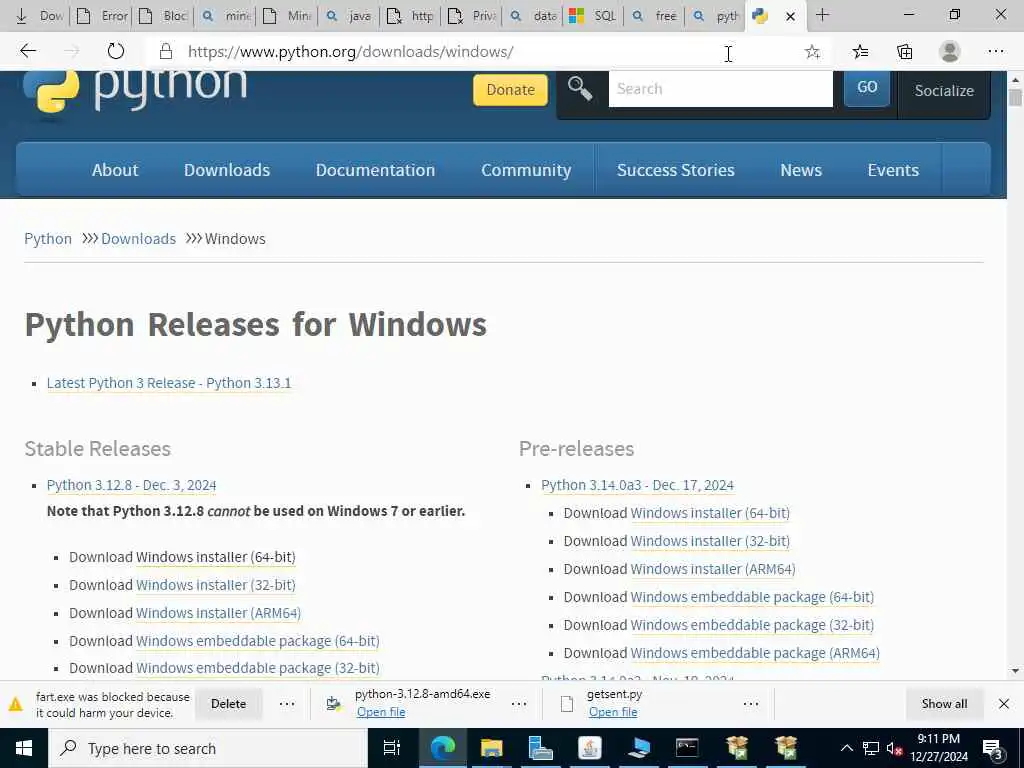Click the Downloads breadcrumb link

coord(138,239)
